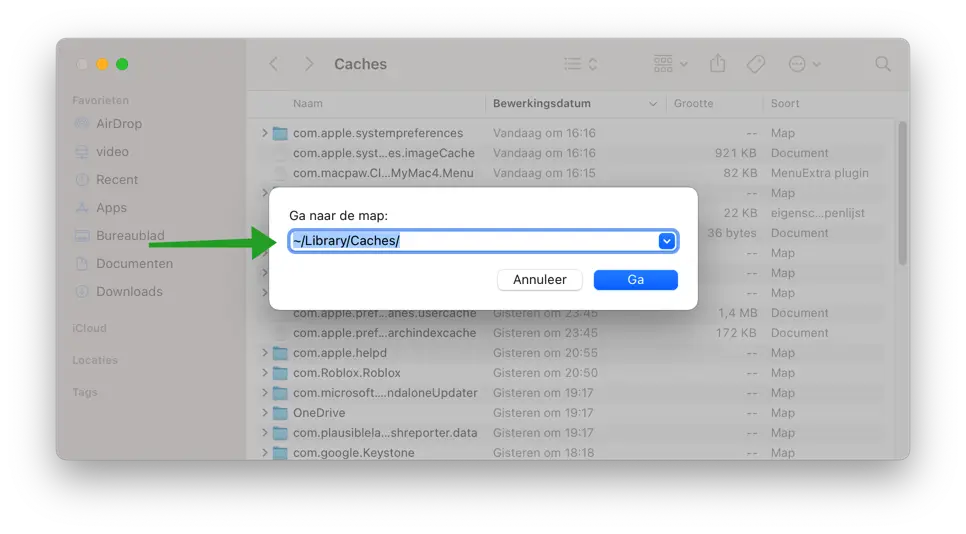Select Bureaublad in the sidebar
This screenshot has height=534, width=966.
click(x=131, y=235)
